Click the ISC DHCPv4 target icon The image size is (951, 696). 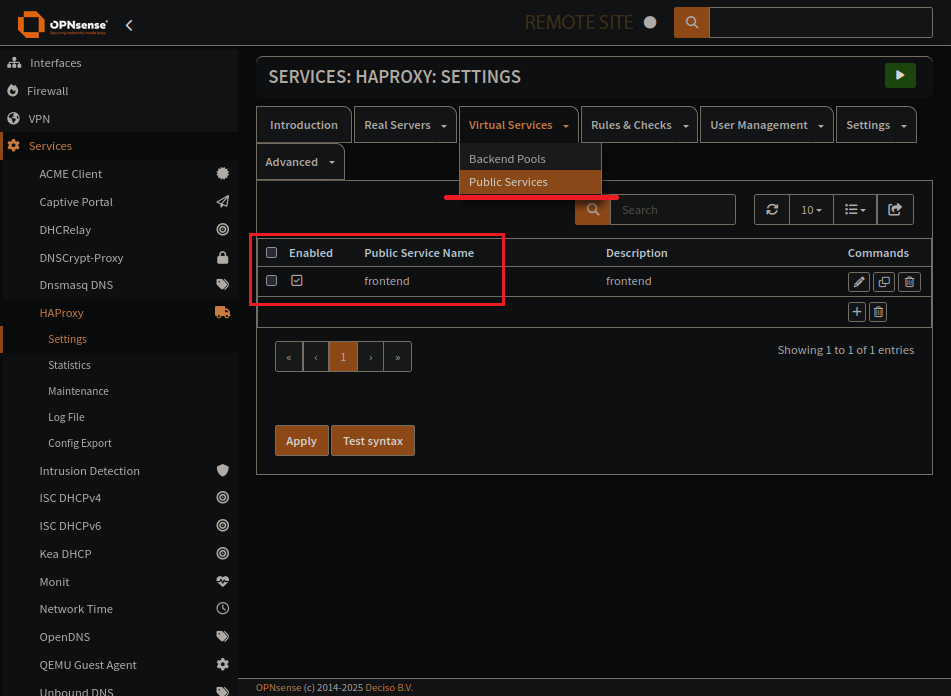[223, 498]
